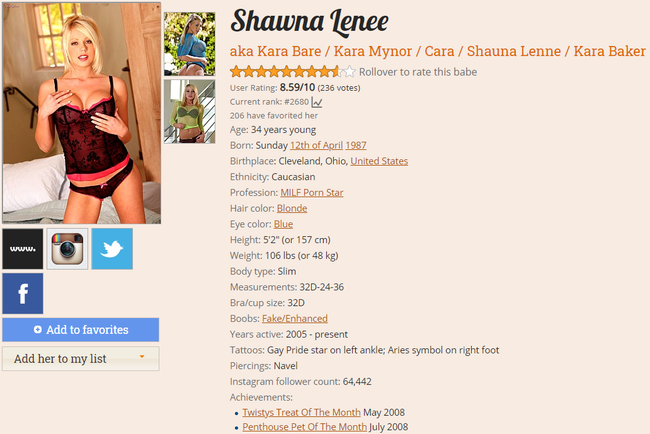Click the orange dropdown arrow on list selector
Screen dimensions: 650x434
(142, 356)
